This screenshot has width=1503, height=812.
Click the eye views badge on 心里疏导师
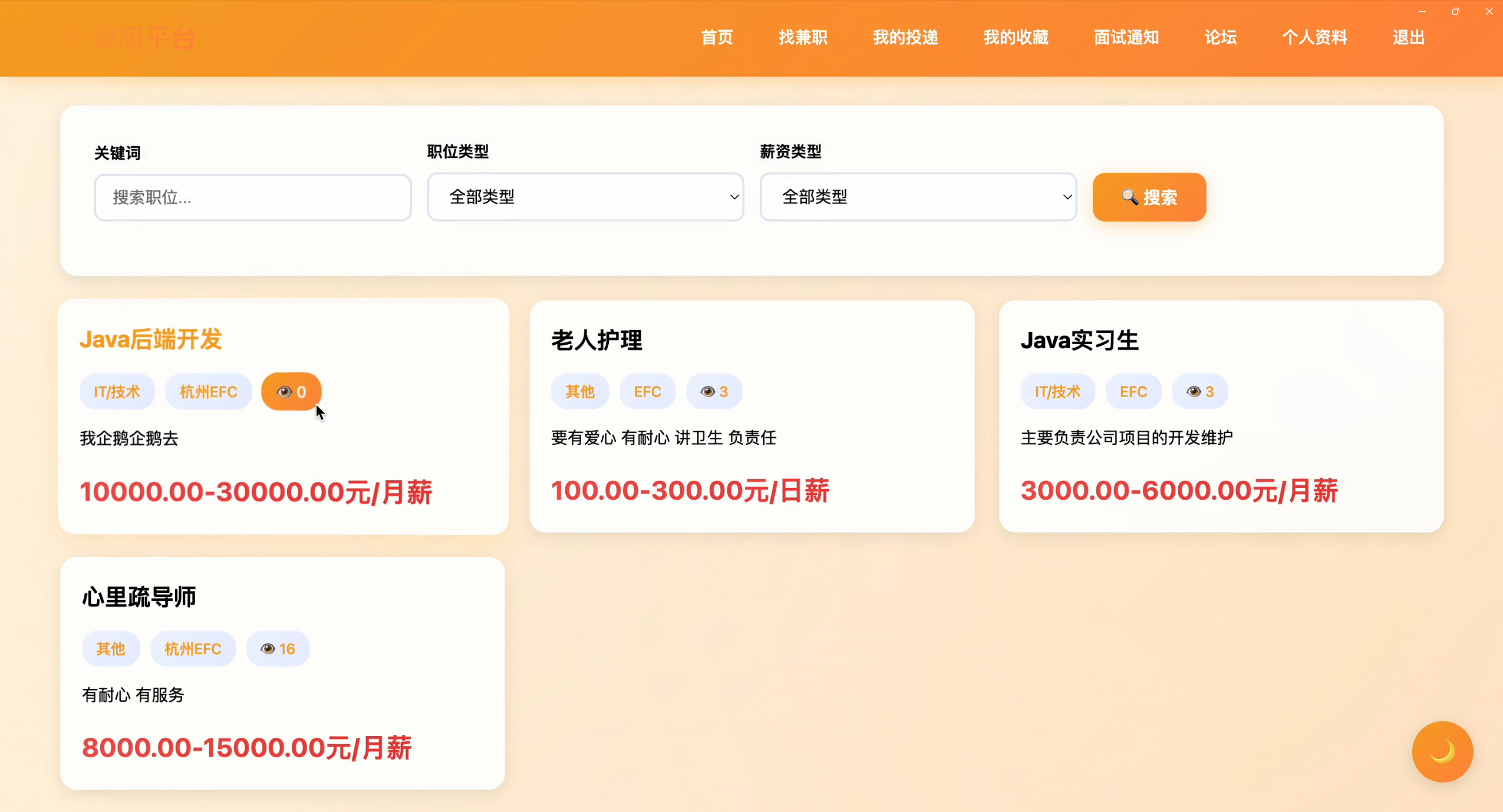(278, 649)
